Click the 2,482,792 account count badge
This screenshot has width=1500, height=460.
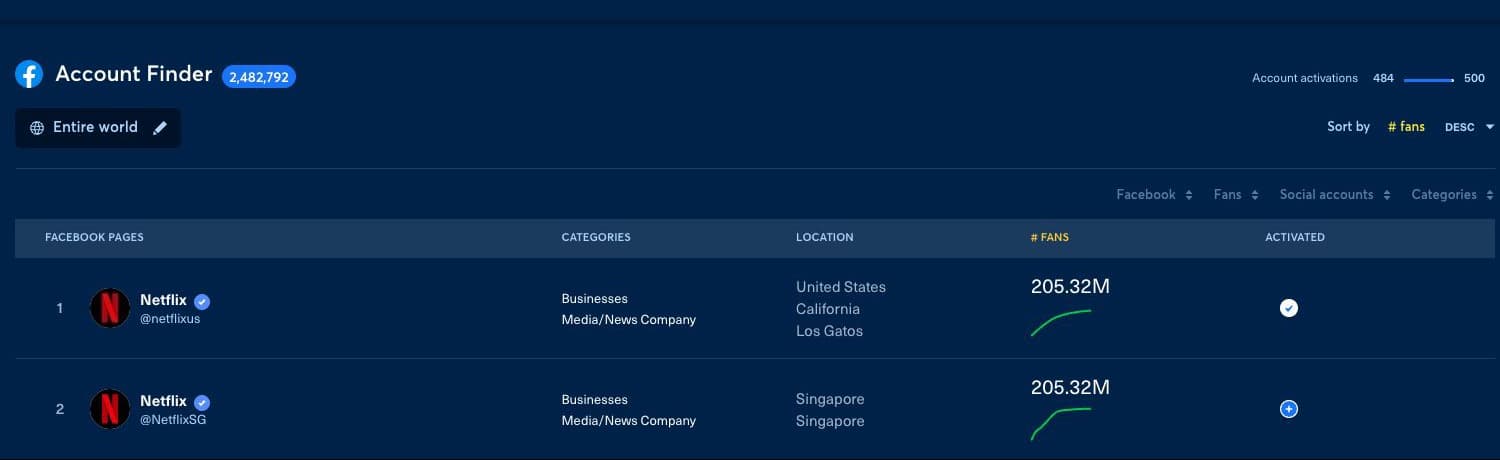(259, 76)
